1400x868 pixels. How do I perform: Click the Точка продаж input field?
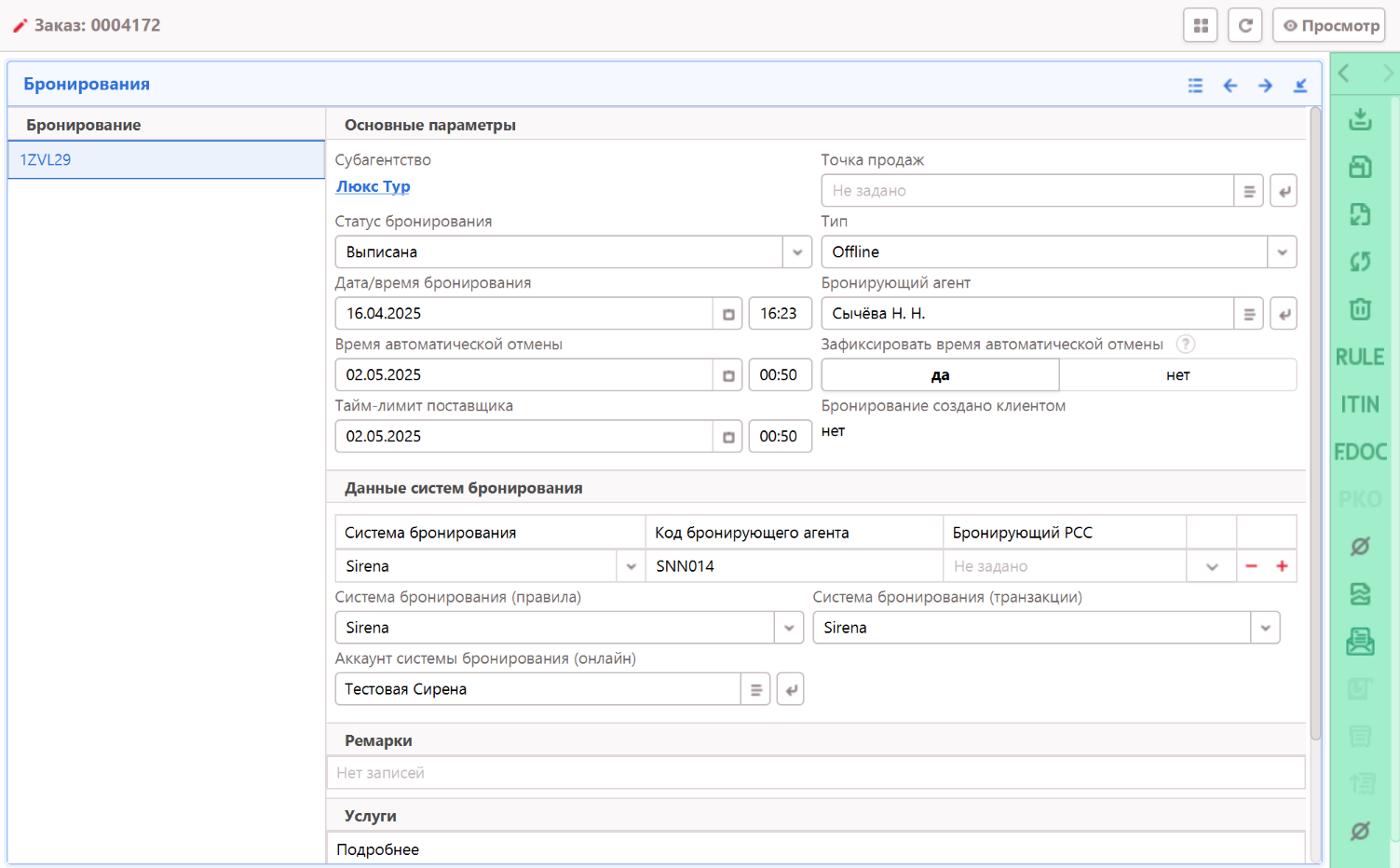pyautogui.click(x=1026, y=191)
